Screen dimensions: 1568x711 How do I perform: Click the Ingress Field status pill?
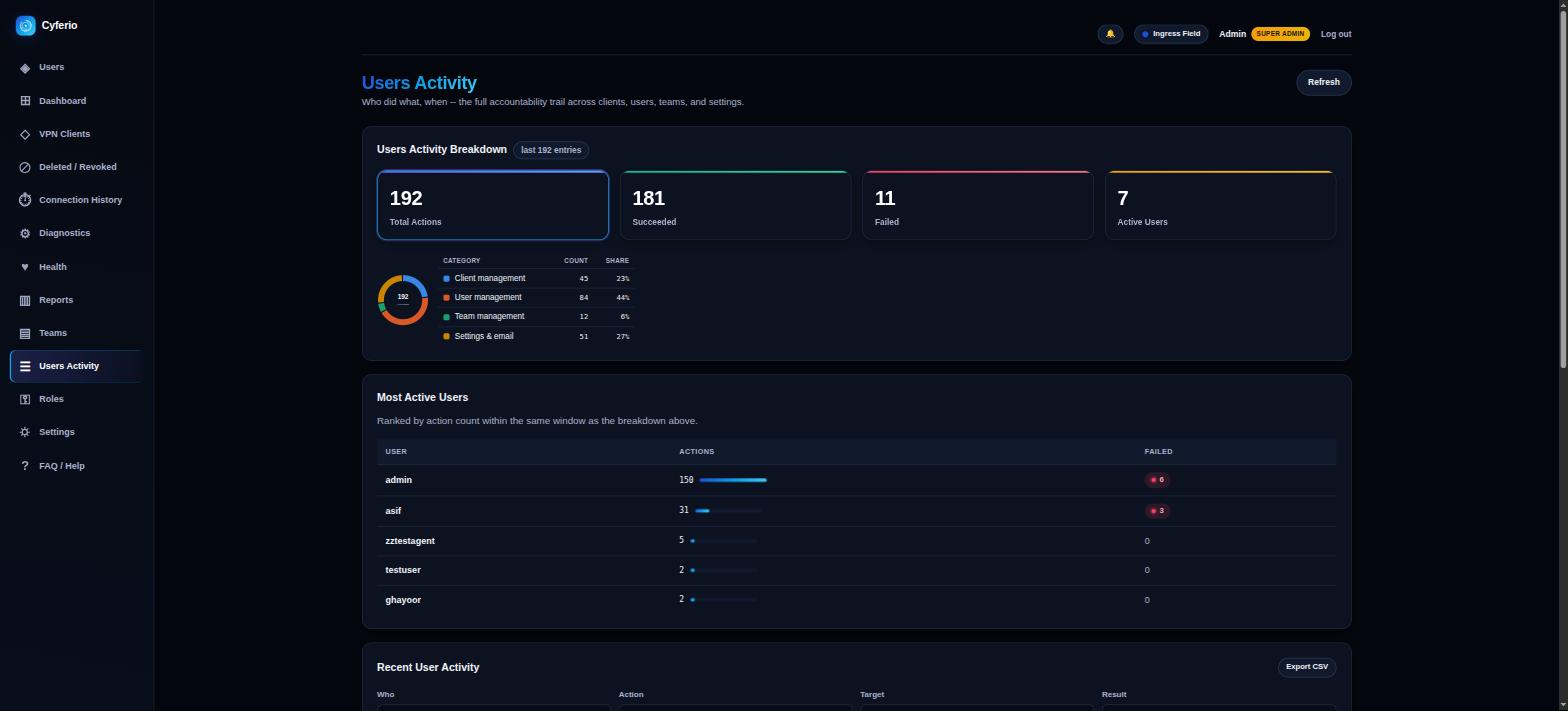point(1171,34)
